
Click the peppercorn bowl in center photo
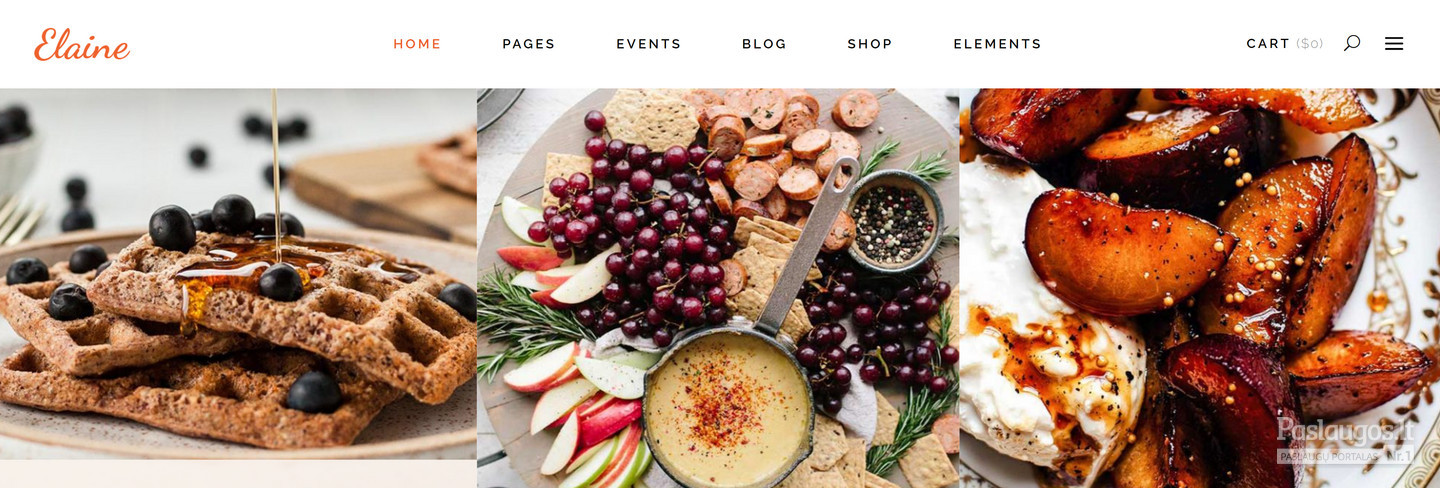point(894,220)
